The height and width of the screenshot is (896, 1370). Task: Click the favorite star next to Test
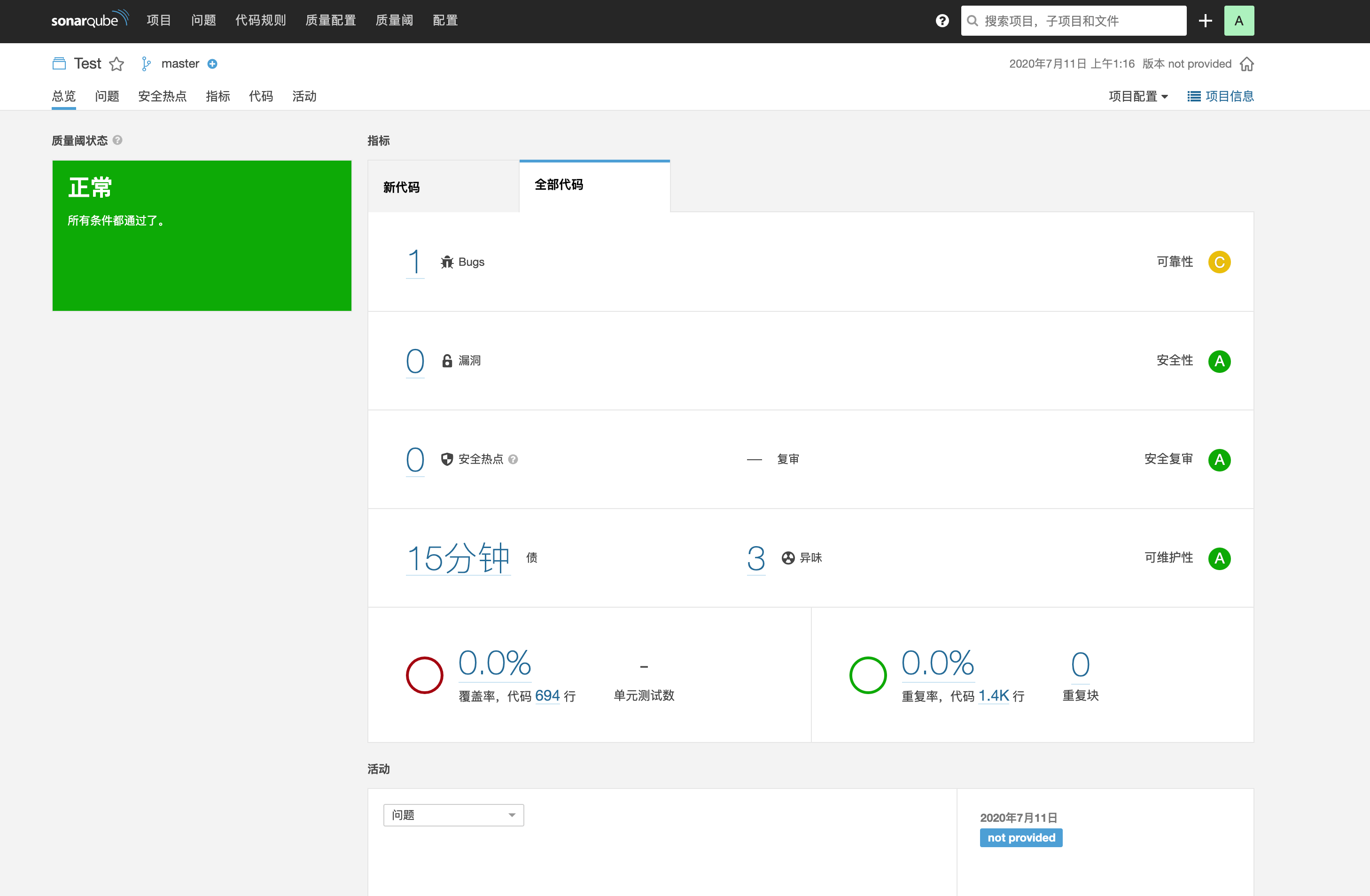pyautogui.click(x=117, y=64)
